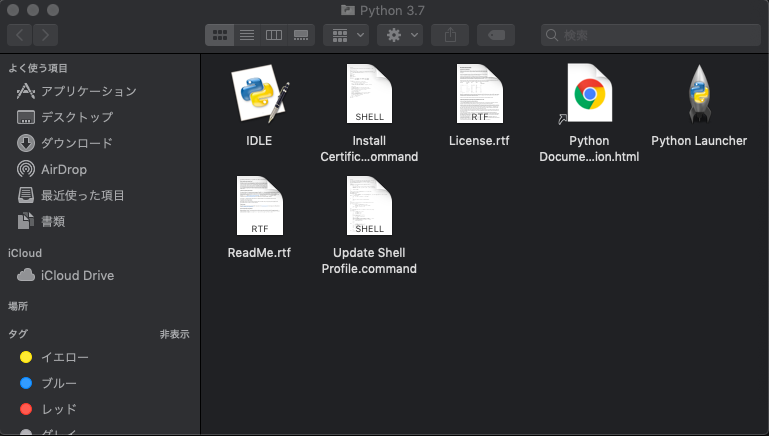Click the 場所 section header
This screenshot has height=436, width=769.
pyautogui.click(x=18, y=307)
